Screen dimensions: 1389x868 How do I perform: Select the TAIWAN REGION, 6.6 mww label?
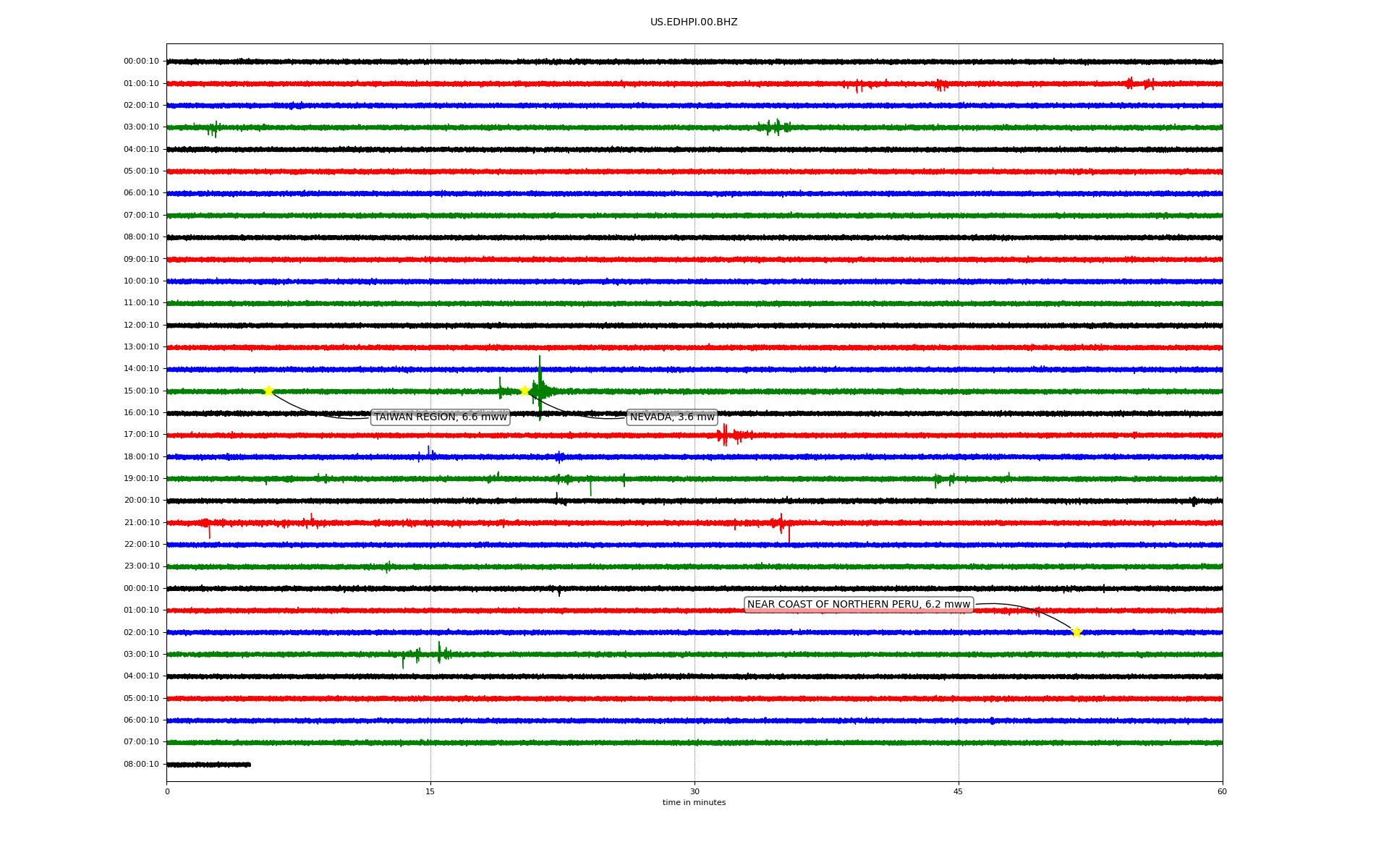[x=440, y=417]
